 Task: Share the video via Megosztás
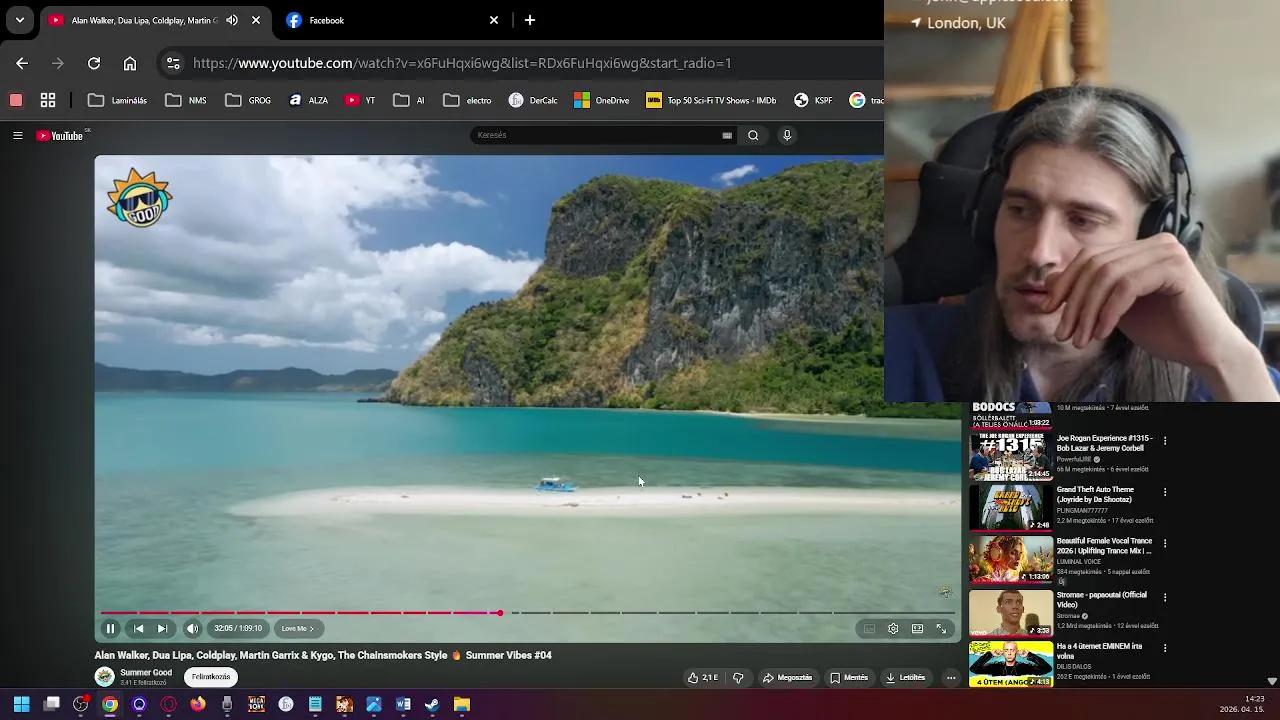(x=787, y=678)
